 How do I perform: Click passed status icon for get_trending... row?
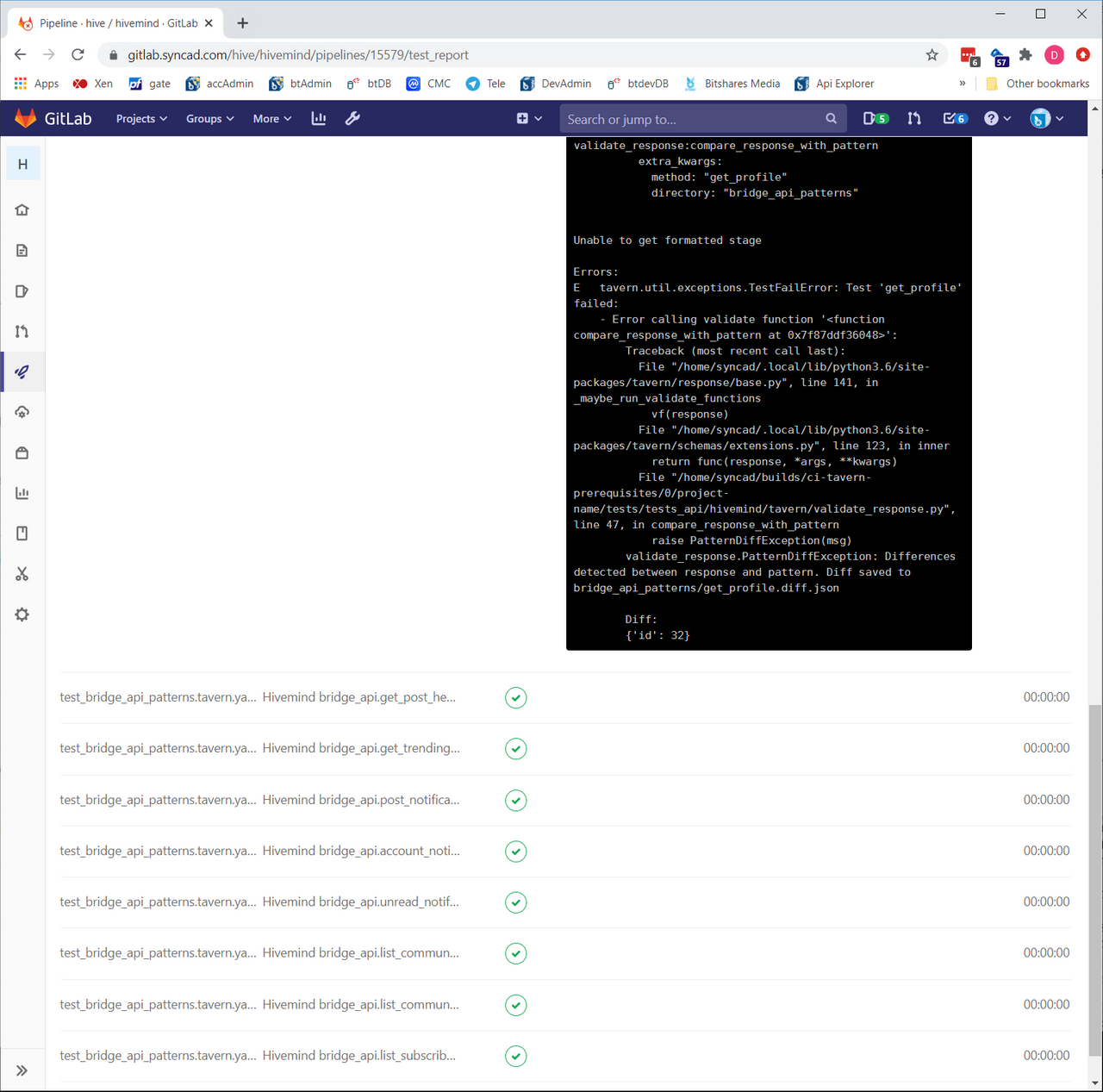click(x=515, y=749)
